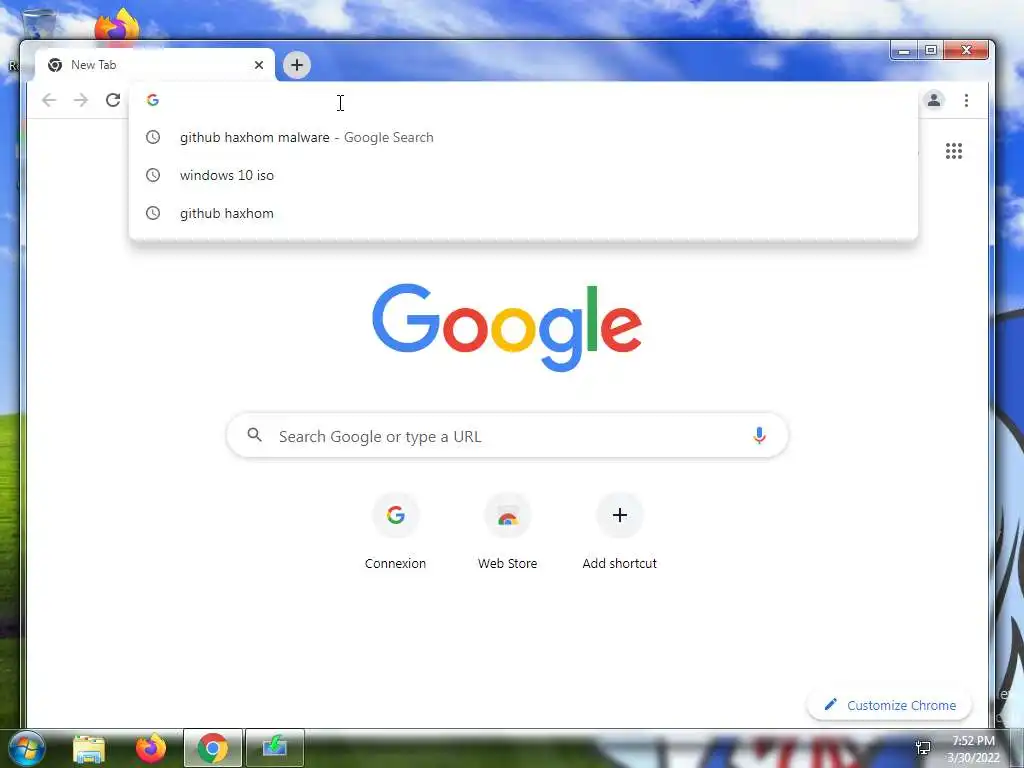The image size is (1024, 768).
Task: Open the Connexion shortcut
Action: [x=395, y=533]
